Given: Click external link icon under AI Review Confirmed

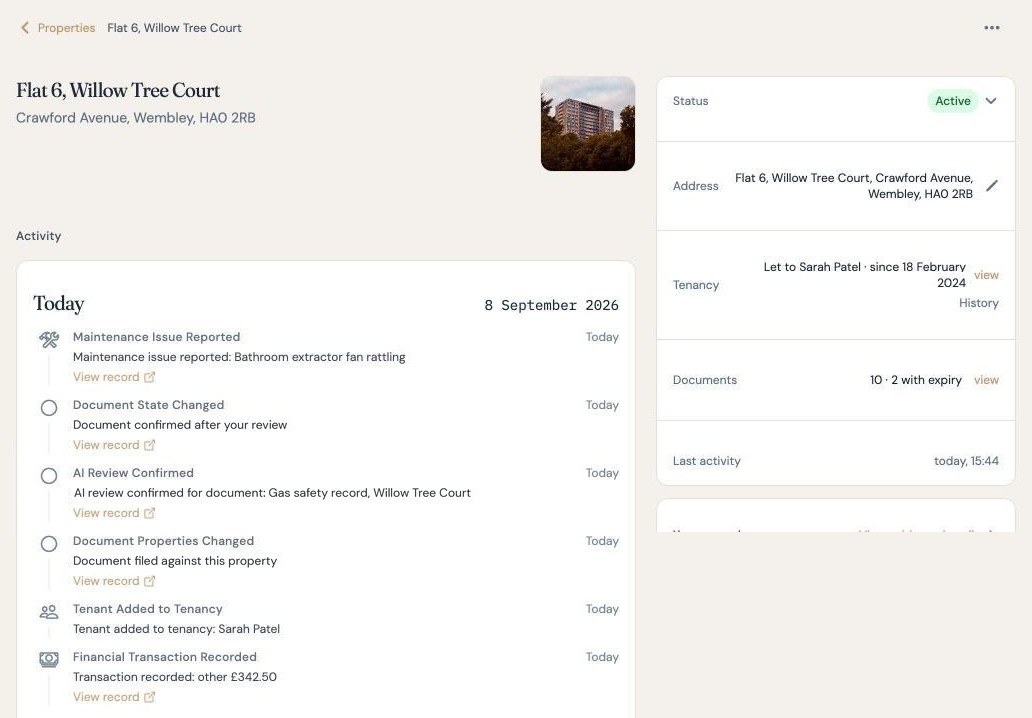Looking at the screenshot, I should [x=149, y=513].
